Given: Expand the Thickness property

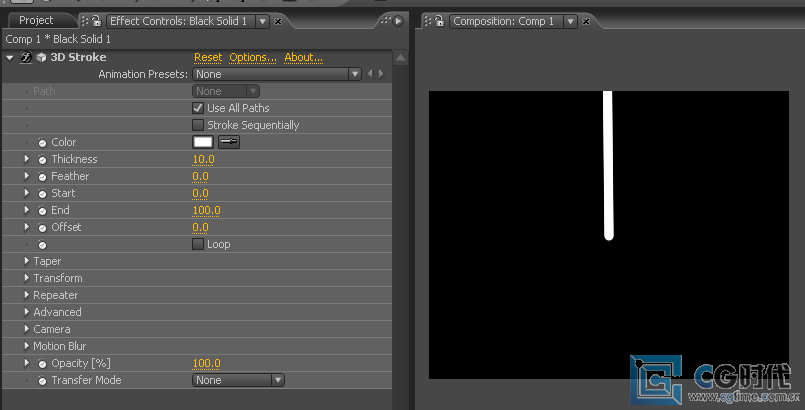Looking at the screenshot, I should 27,159.
